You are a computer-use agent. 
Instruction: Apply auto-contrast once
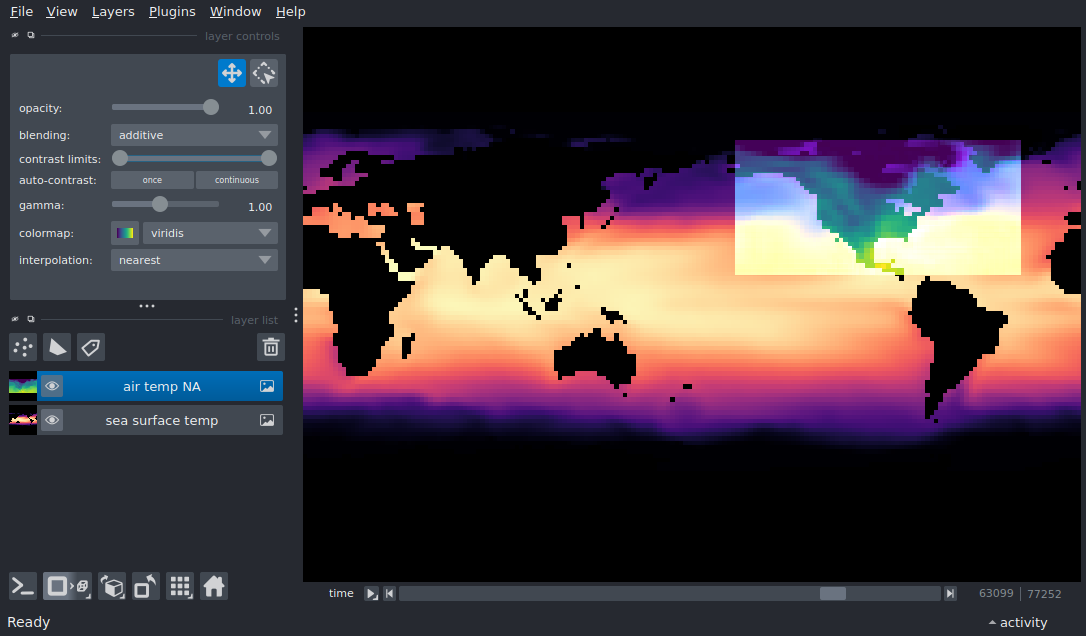pos(152,180)
